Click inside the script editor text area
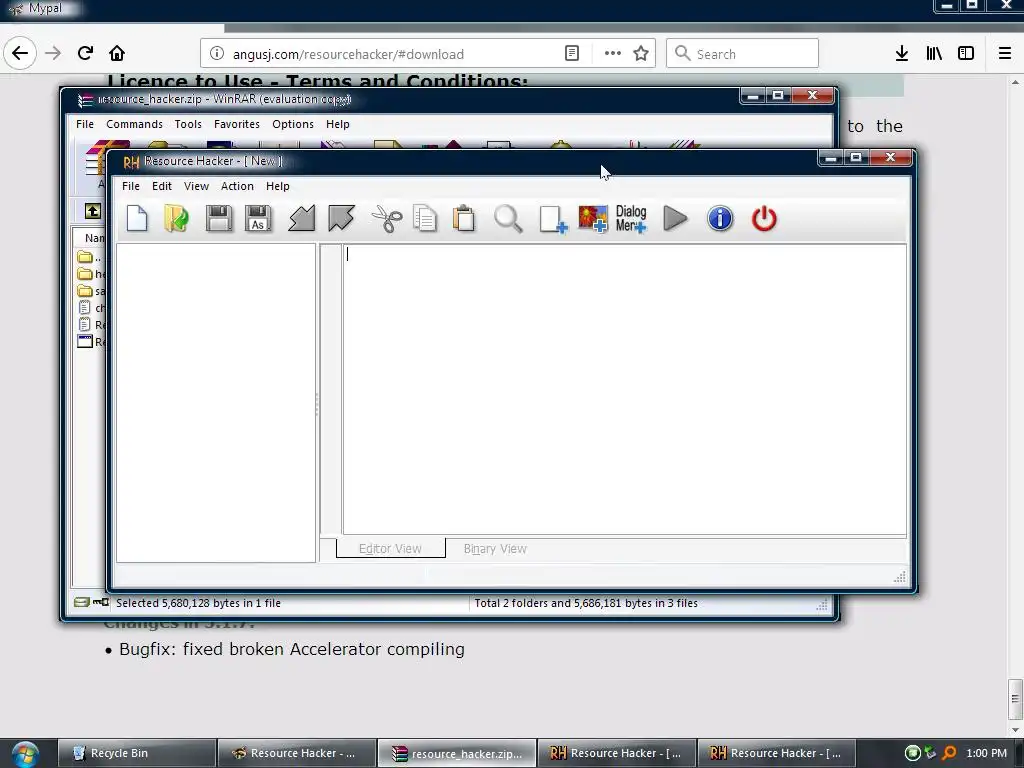This screenshot has width=1024, height=768. coord(624,390)
